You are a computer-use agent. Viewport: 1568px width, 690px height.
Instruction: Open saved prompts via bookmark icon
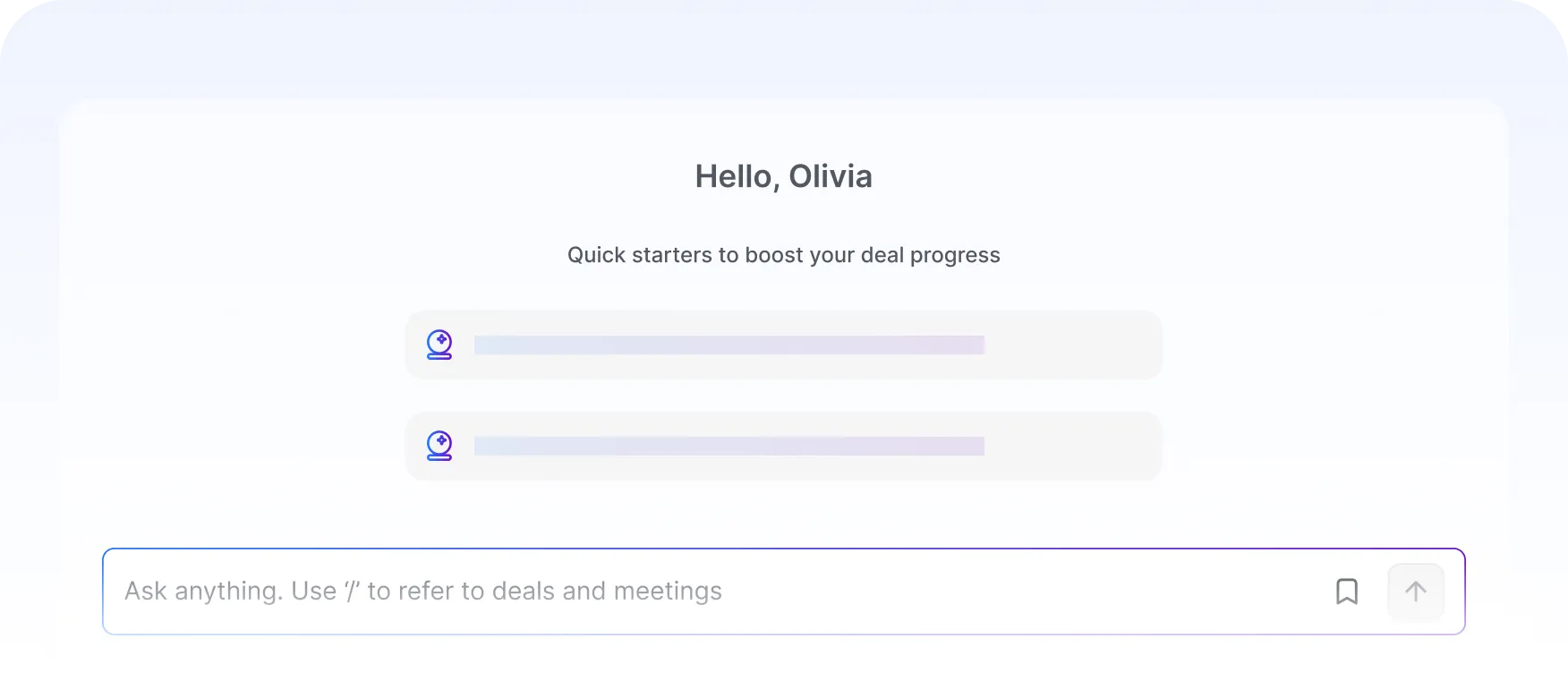point(1346,592)
